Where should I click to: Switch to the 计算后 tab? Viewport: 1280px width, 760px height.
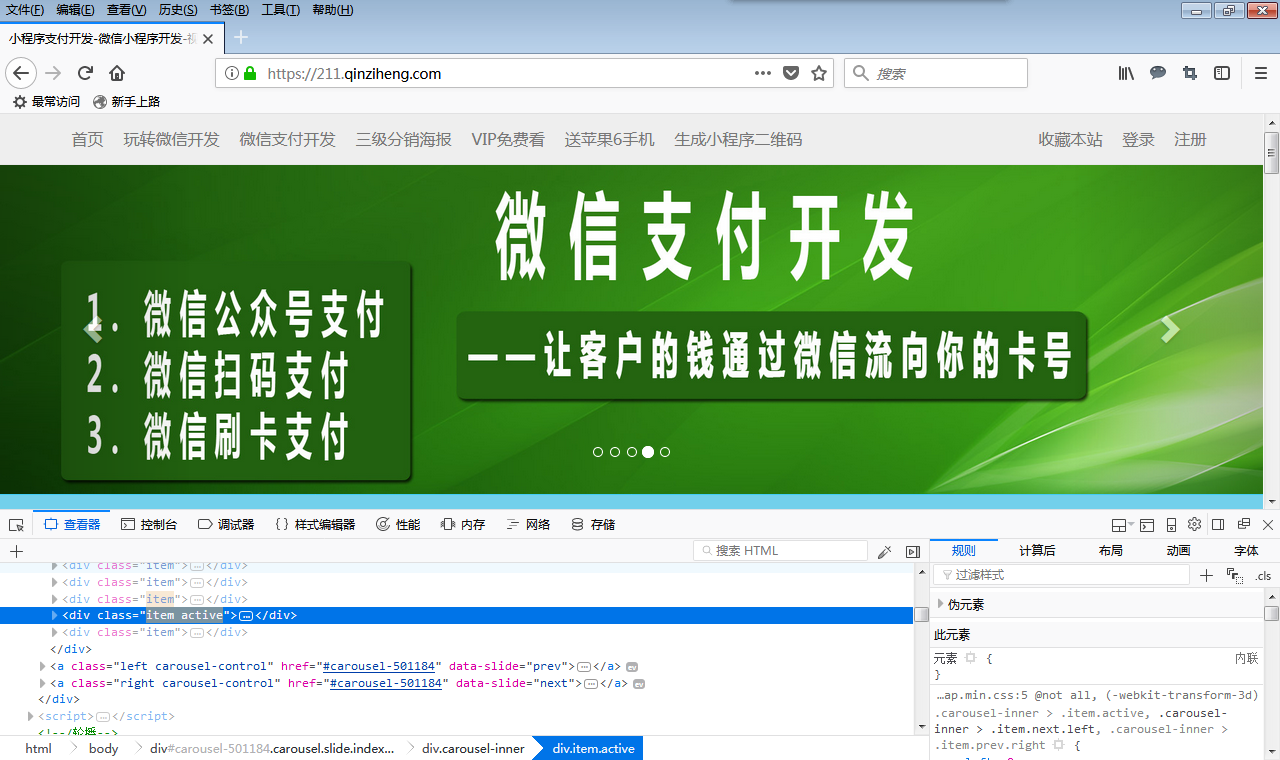tap(1037, 550)
